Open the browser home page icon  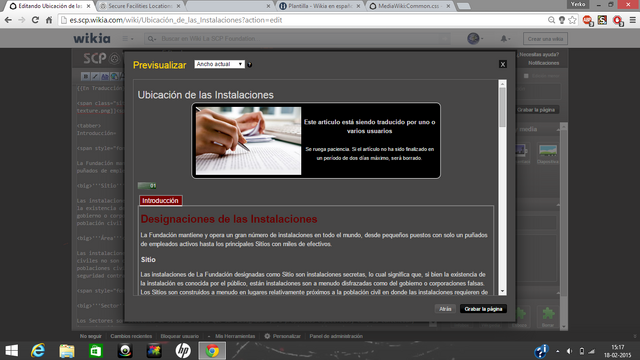click(x=49, y=20)
